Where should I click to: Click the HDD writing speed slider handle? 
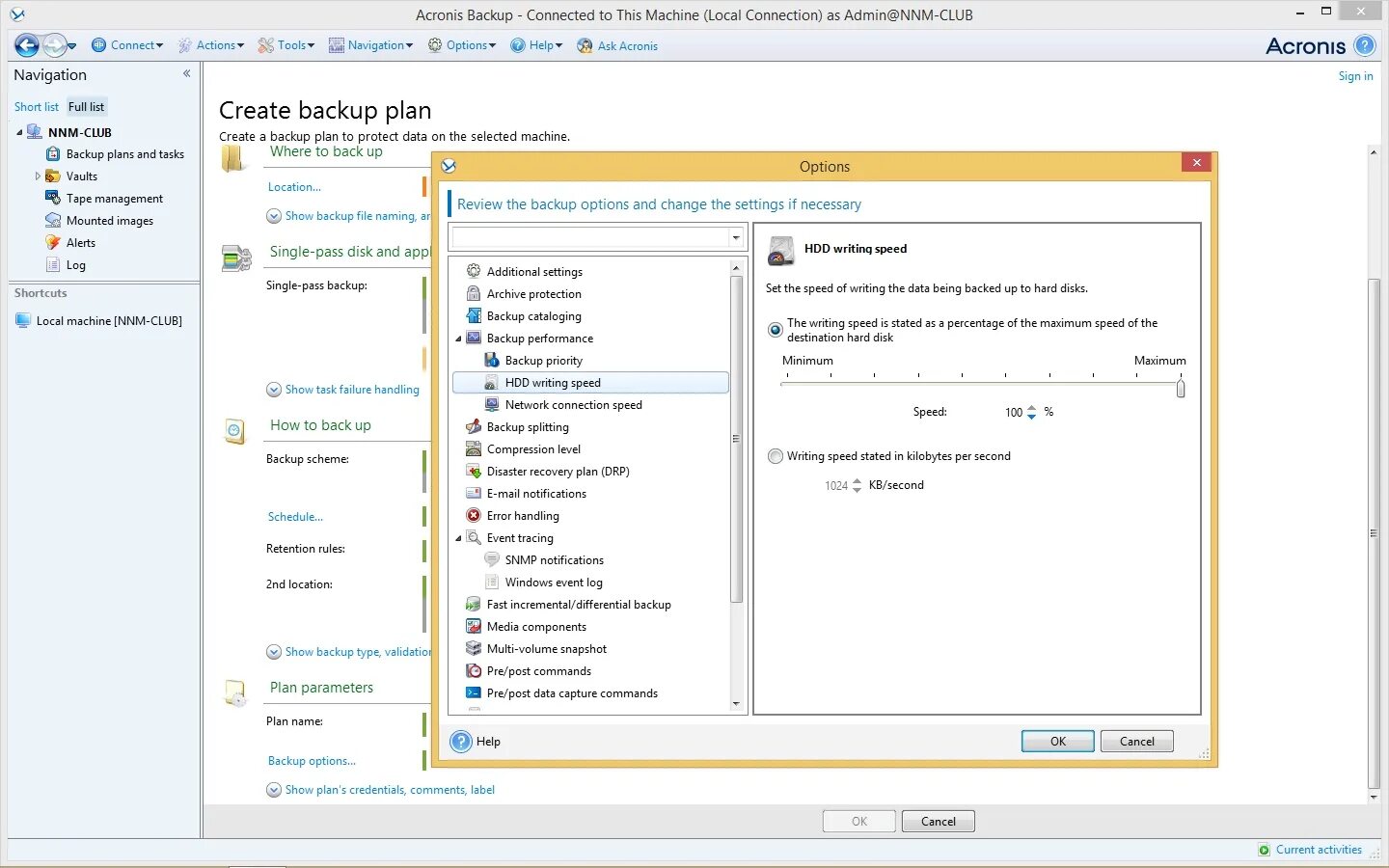click(1181, 389)
